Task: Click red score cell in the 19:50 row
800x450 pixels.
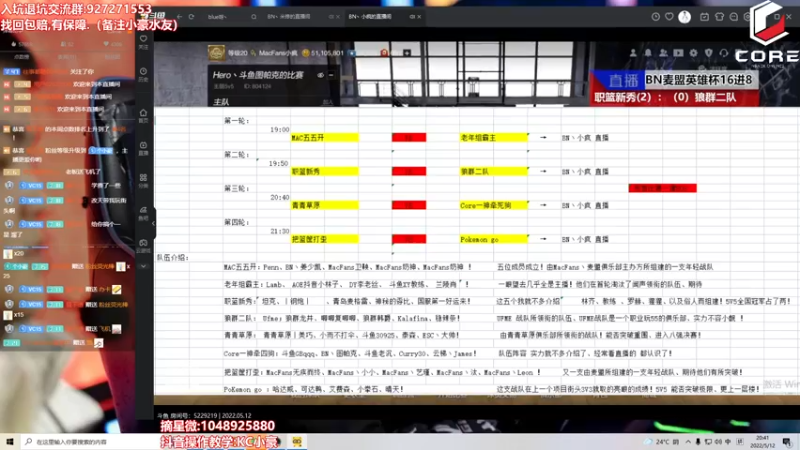Action: [409, 171]
